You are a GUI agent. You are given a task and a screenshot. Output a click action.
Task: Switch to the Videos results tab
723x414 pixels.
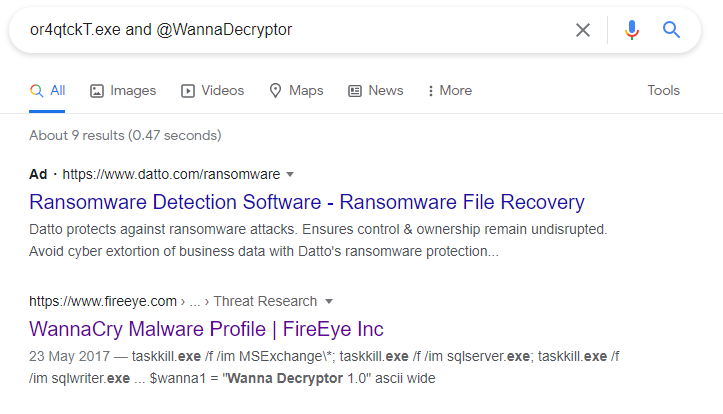coord(213,90)
